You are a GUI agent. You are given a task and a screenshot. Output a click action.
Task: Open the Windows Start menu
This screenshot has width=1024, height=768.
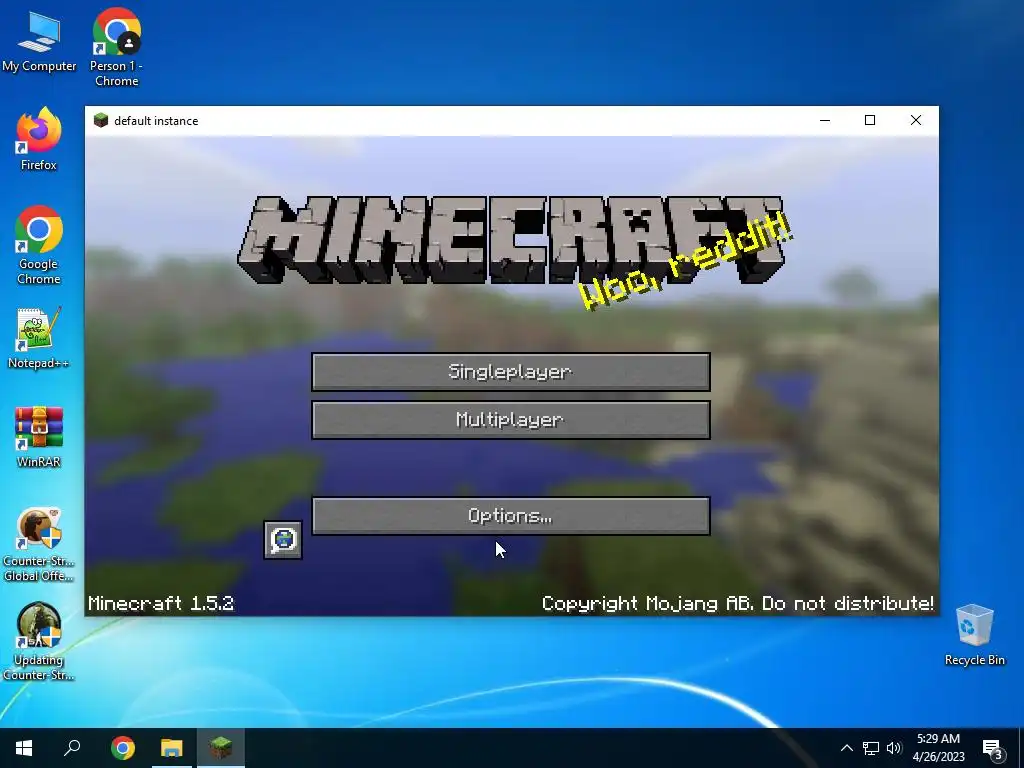tap(24, 748)
